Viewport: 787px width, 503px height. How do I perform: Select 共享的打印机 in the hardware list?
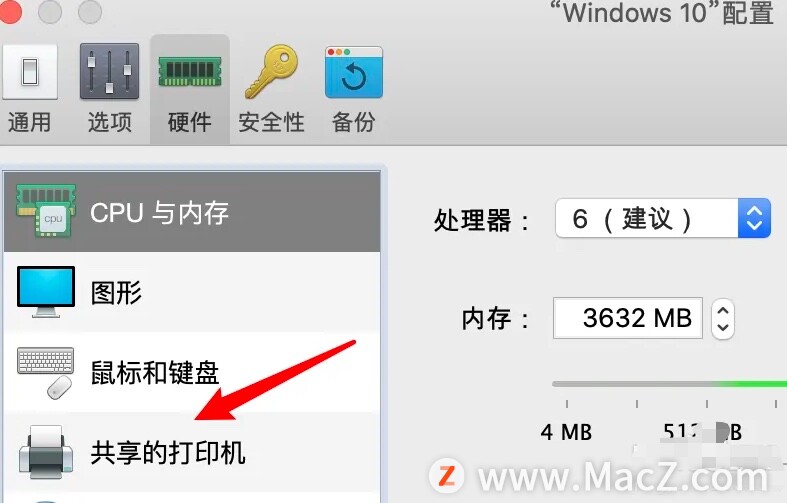tap(192, 452)
